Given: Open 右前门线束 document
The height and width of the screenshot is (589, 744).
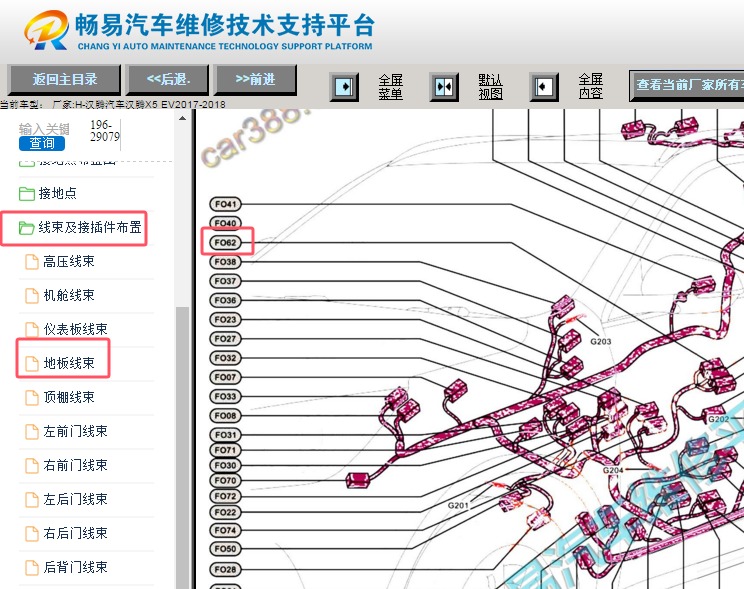Looking at the screenshot, I should pos(75,466).
